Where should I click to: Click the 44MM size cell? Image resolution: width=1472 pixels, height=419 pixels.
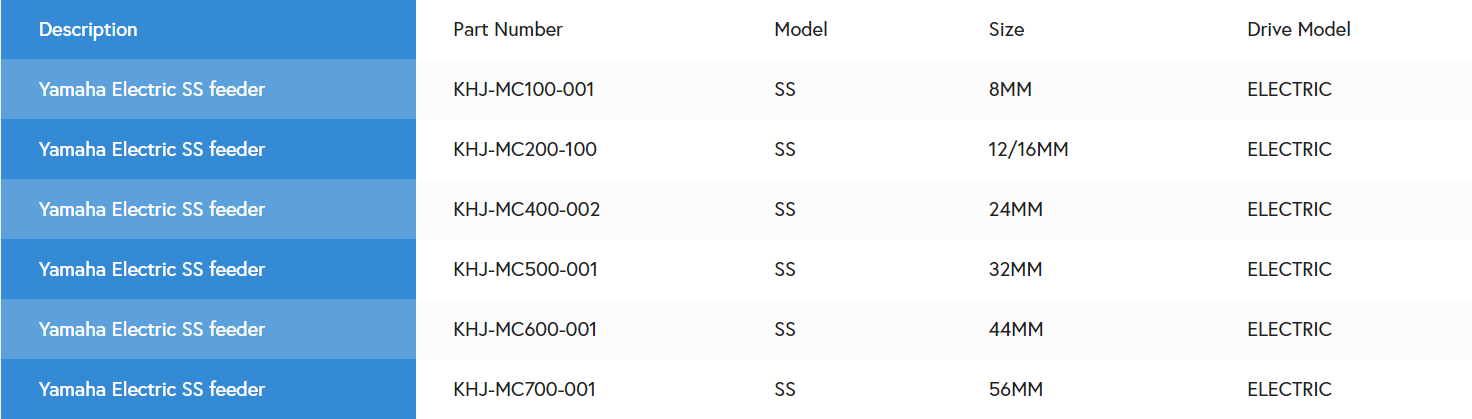point(1016,330)
